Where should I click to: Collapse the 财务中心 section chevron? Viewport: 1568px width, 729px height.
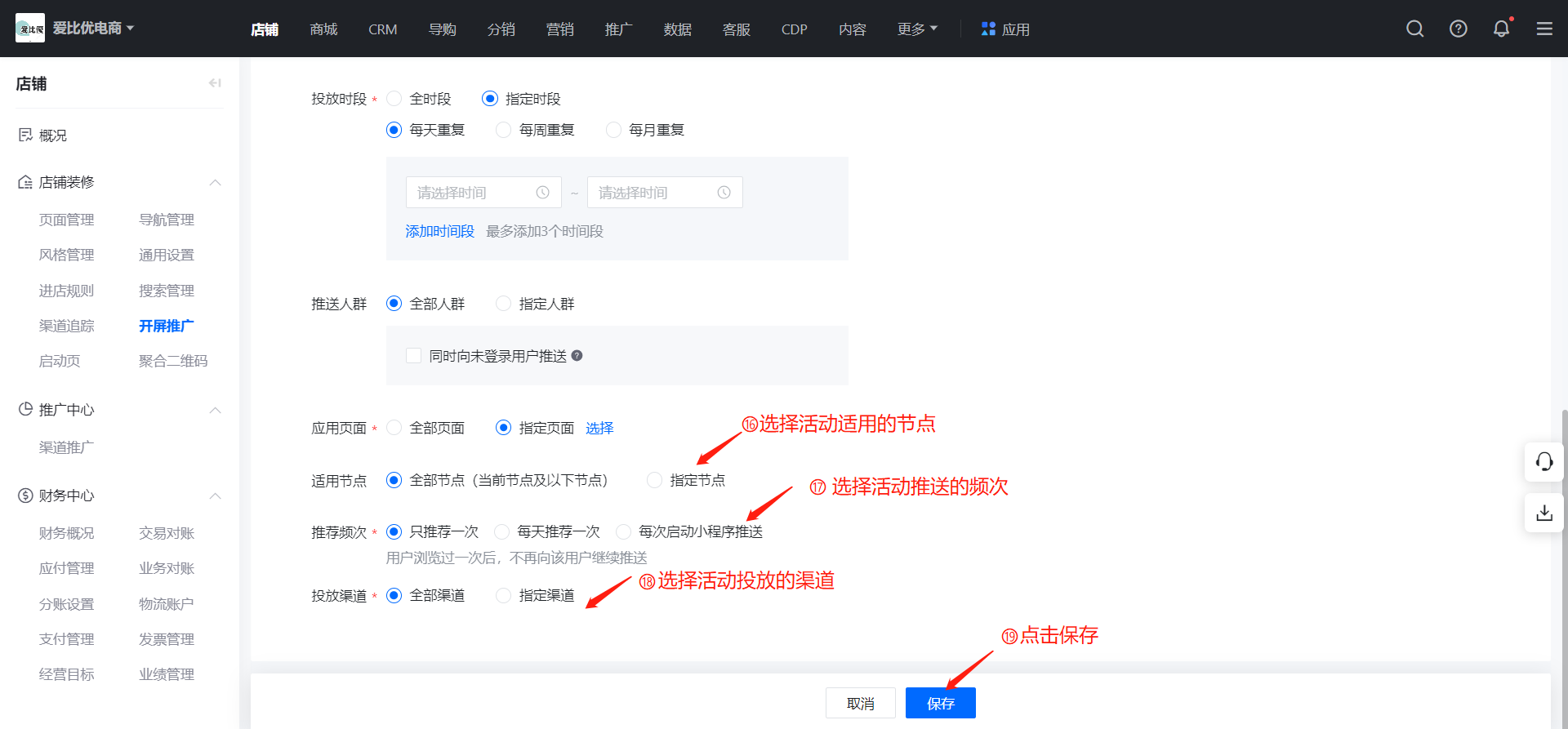click(215, 496)
